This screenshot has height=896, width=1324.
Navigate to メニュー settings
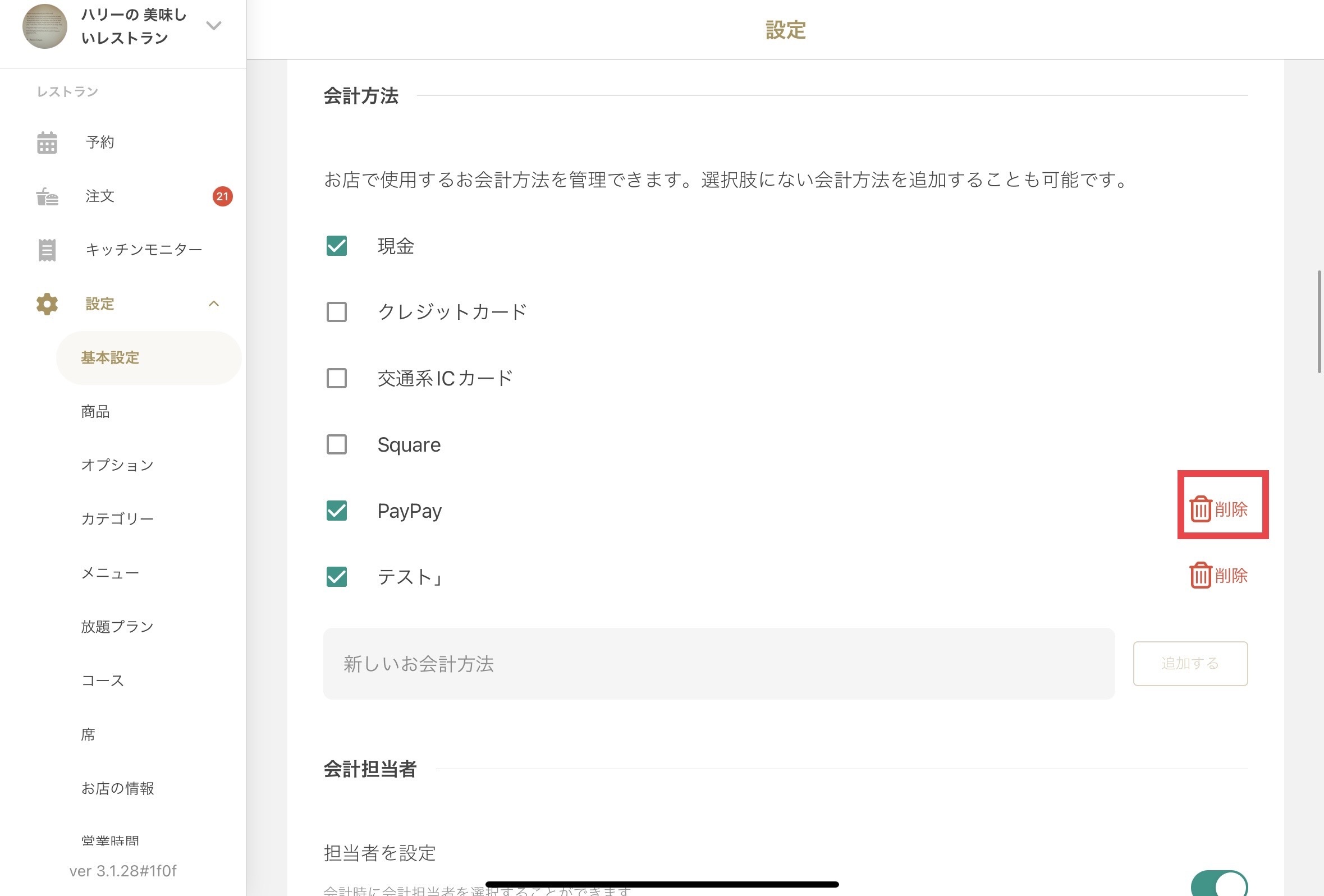(x=110, y=573)
